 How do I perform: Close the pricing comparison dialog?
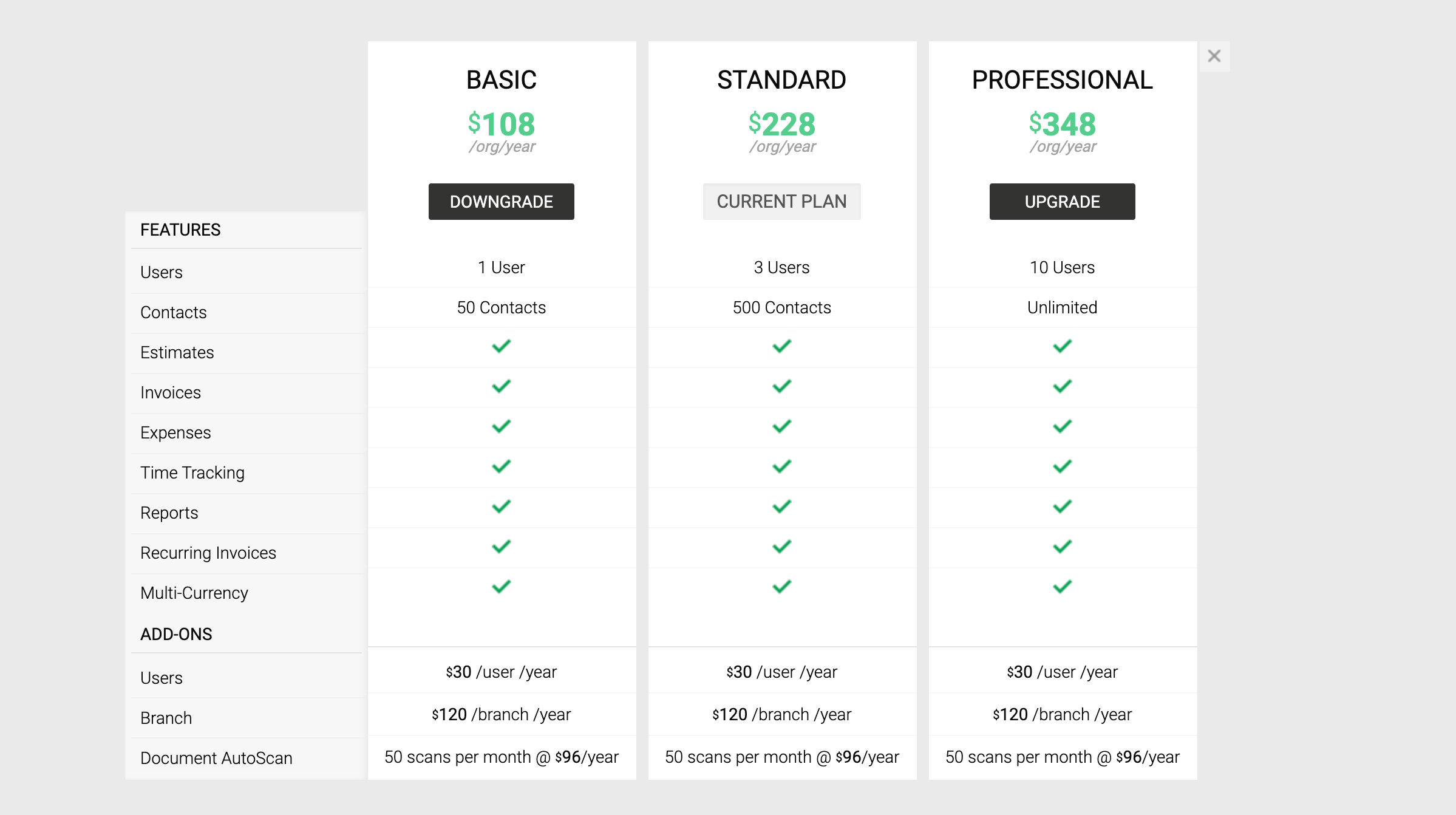tap(1215, 55)
